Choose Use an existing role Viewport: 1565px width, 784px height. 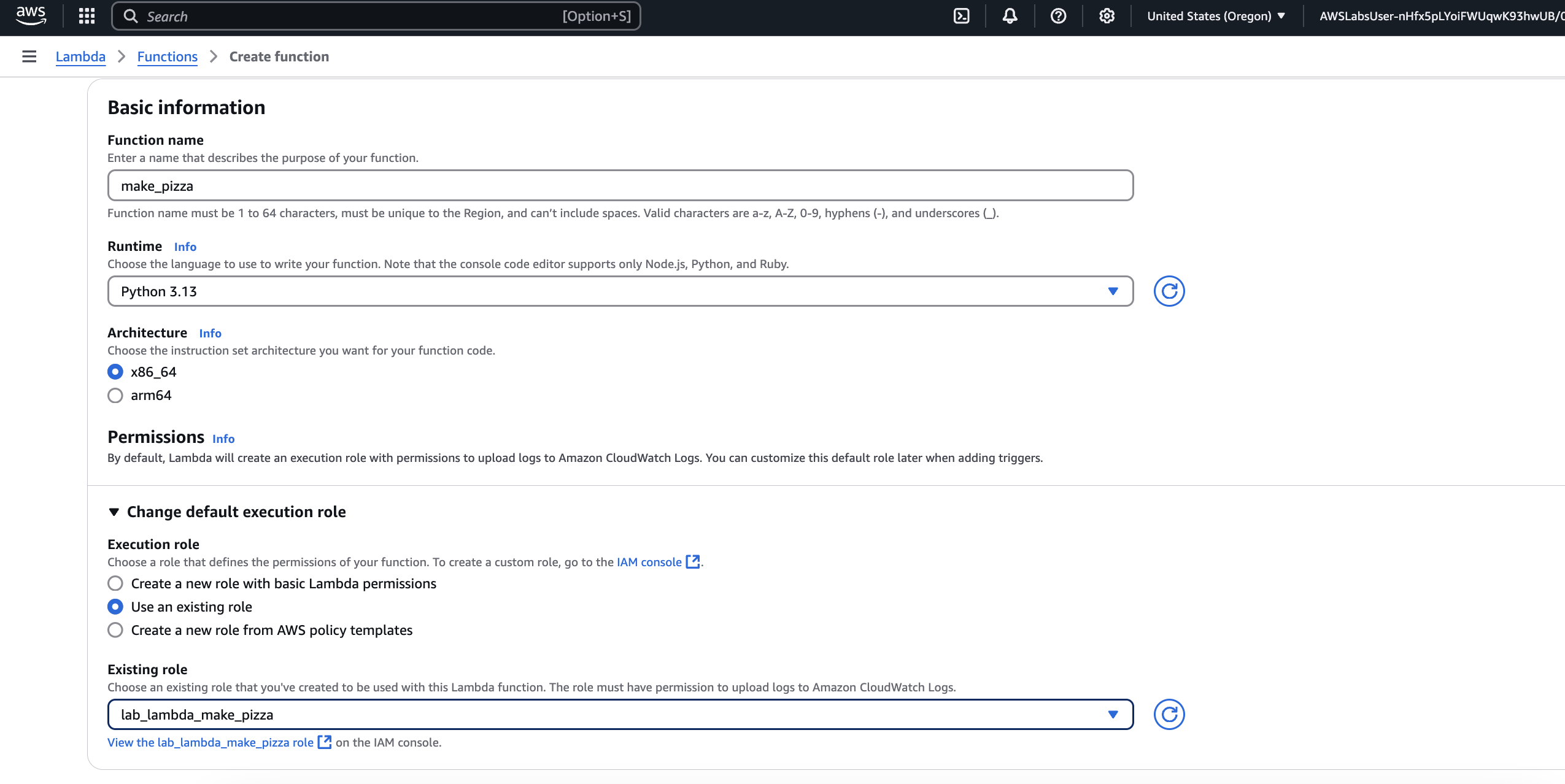tap(115, 606)
